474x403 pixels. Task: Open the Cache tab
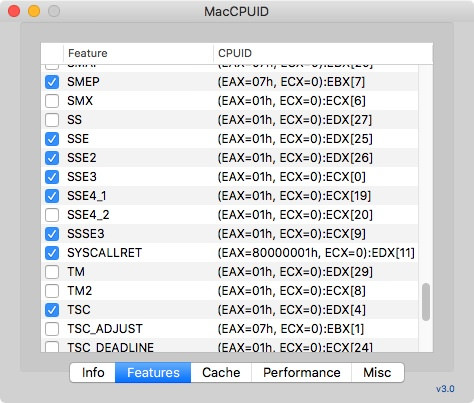tap(221, 373)
